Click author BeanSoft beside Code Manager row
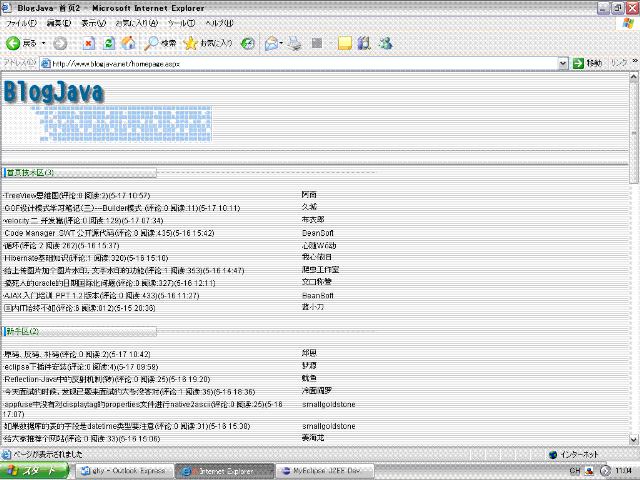The width and height of the screenshot is (640, 480). click(x=318, y=233)
